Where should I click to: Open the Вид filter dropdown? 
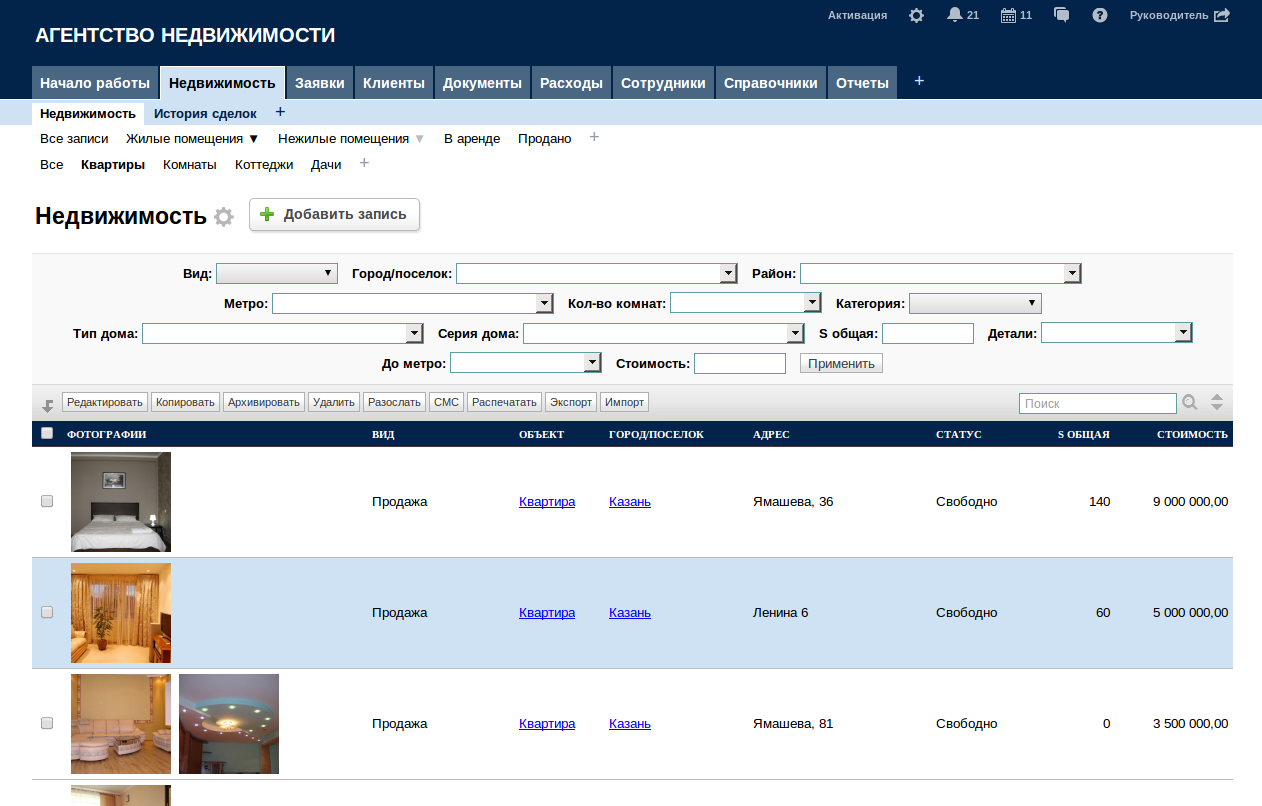(x=276, y=273)
